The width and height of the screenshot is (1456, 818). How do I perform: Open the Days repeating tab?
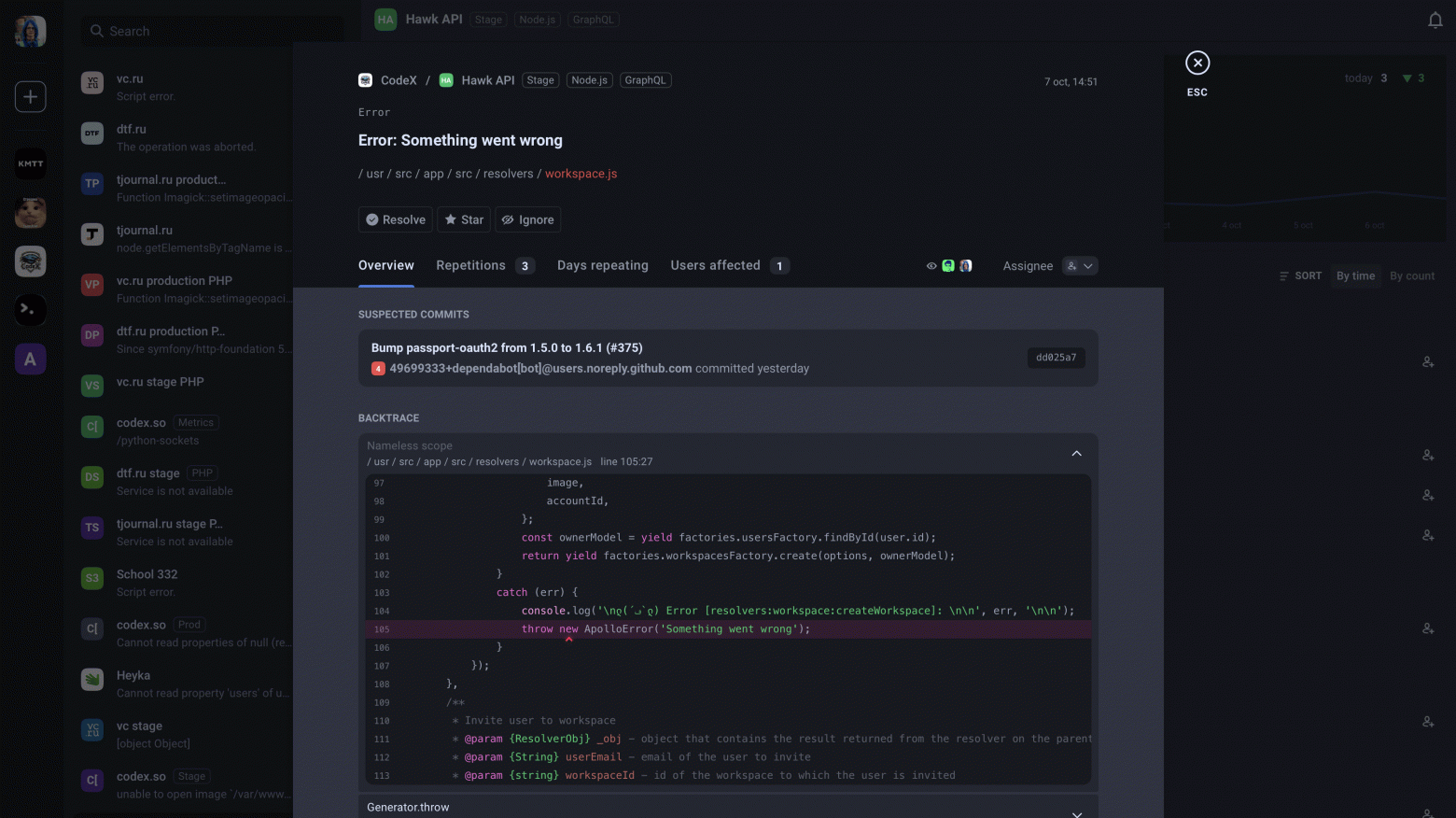coord(603,266)
